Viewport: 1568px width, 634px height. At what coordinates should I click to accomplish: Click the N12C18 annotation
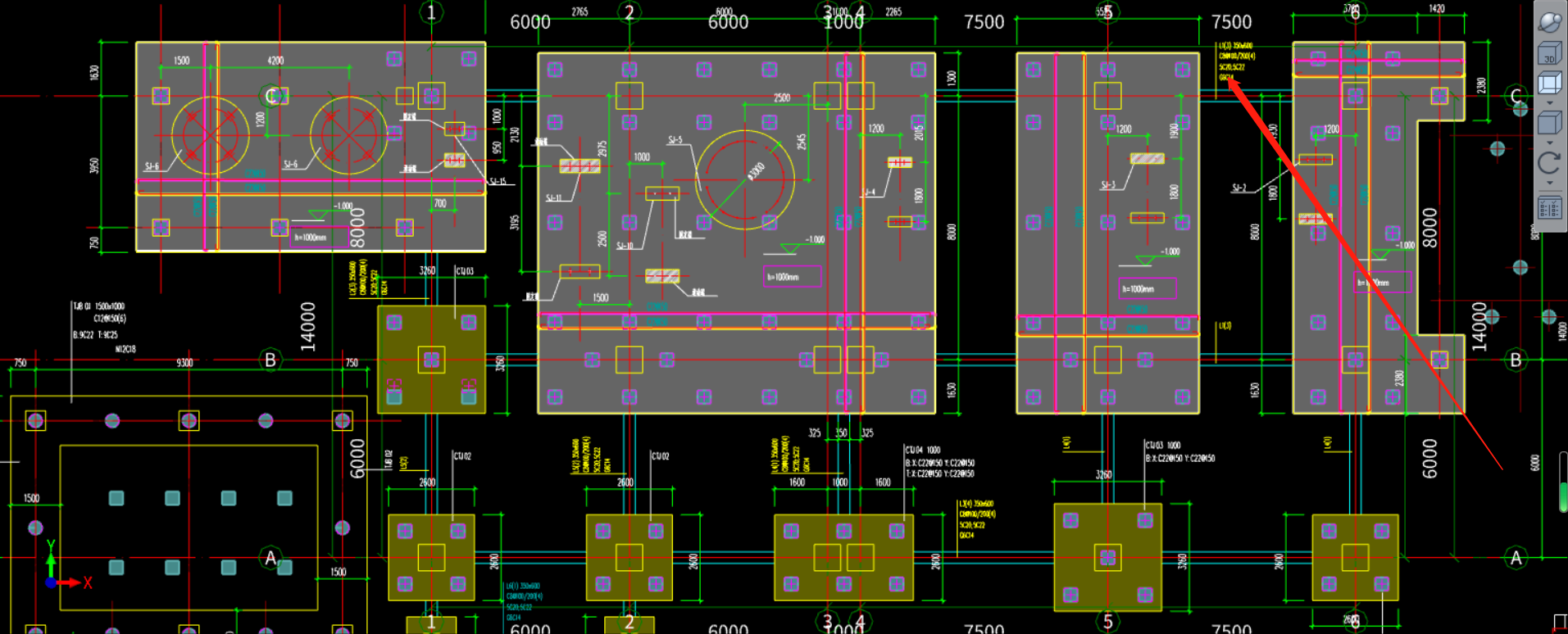125,349
